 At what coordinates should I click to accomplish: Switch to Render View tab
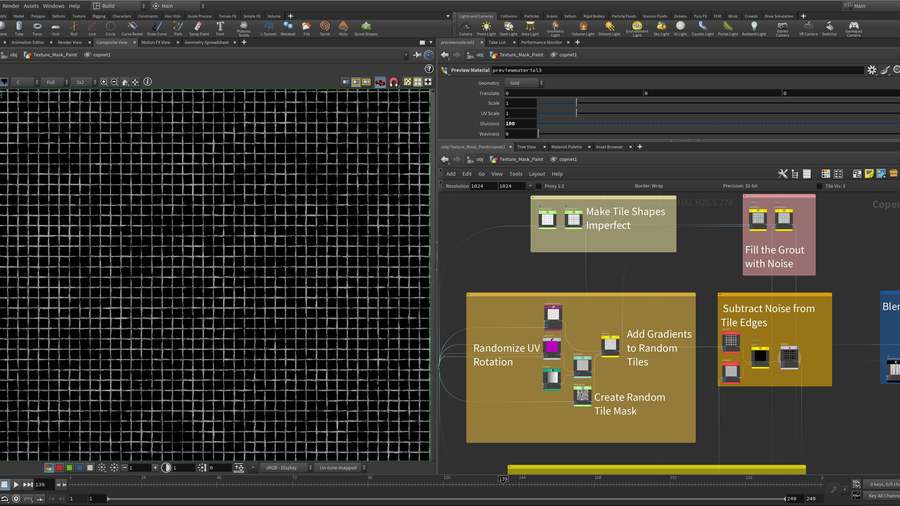coord(69,42)
